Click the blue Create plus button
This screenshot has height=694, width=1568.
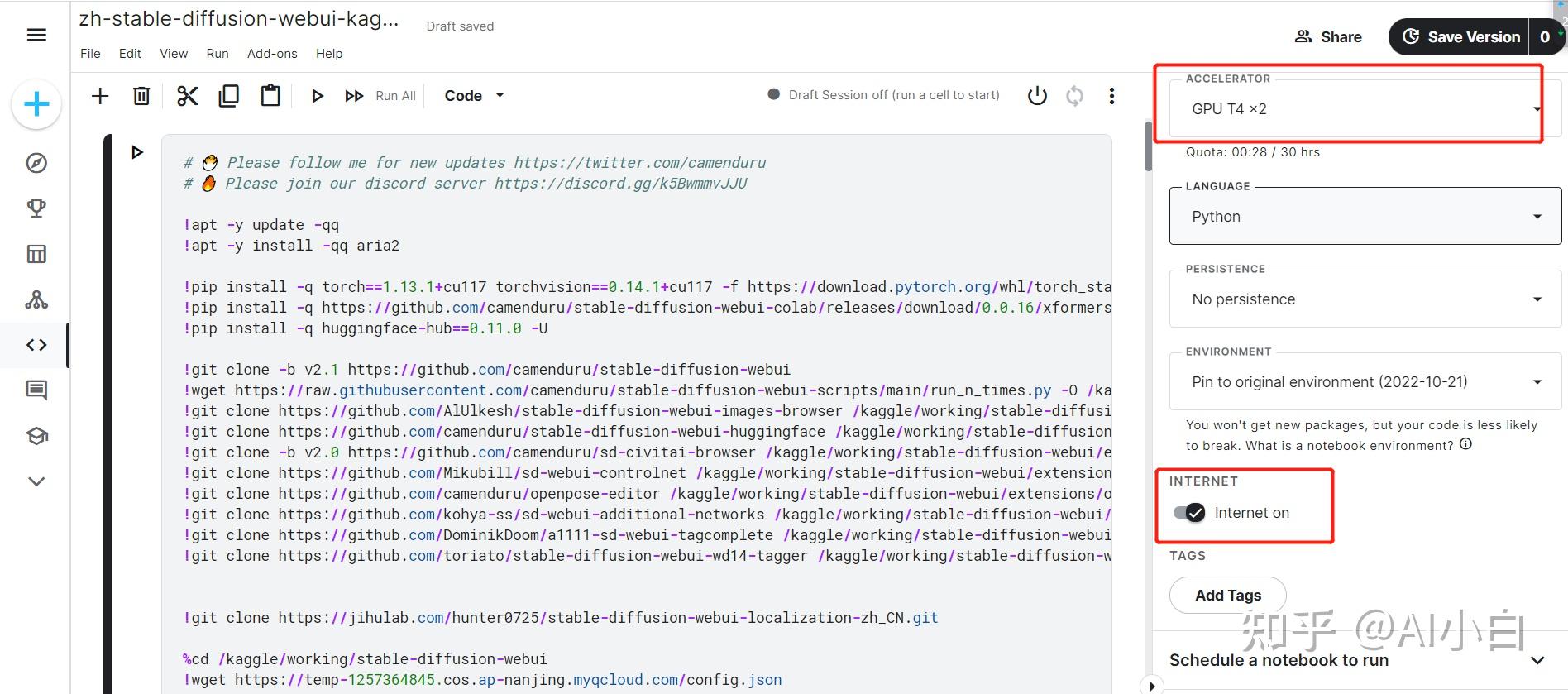point(36,105)
